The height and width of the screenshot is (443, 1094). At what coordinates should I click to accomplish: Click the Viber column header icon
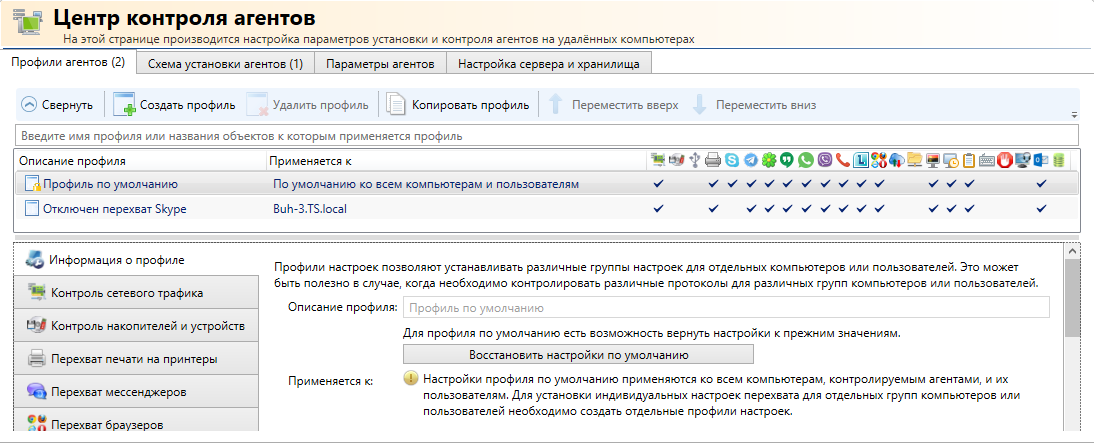coord(825,160)
